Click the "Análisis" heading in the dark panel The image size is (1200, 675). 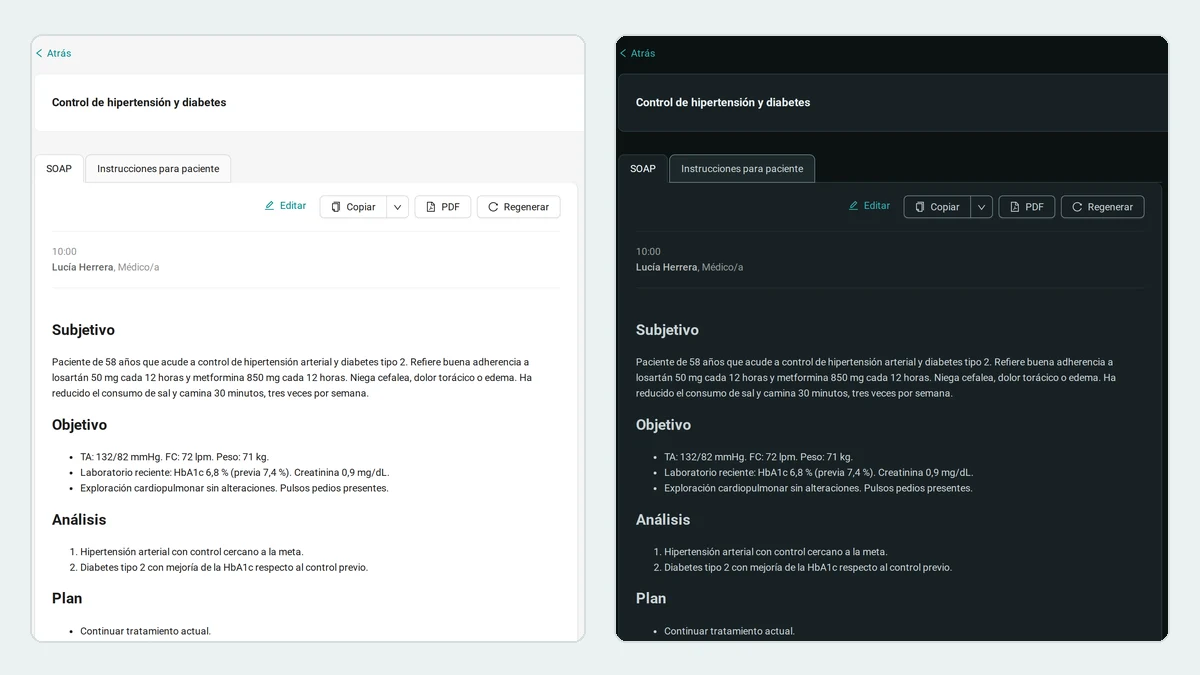pos(663,520)
